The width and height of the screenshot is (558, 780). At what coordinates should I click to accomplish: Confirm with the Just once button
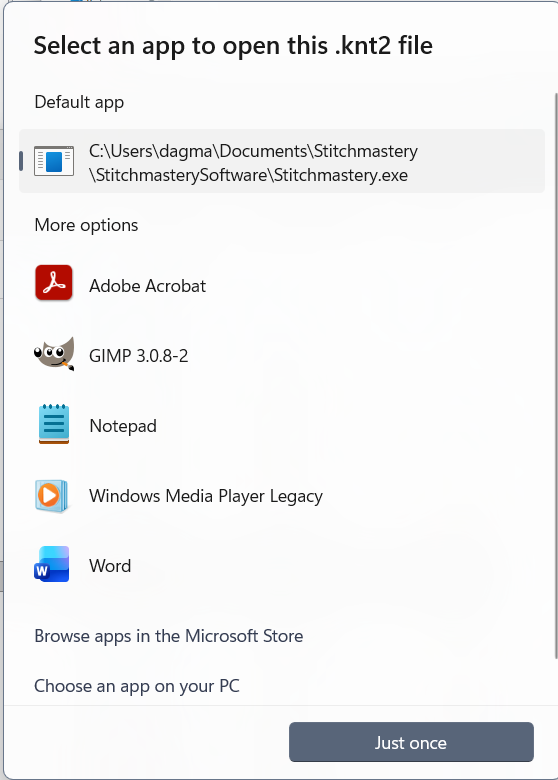411,742
